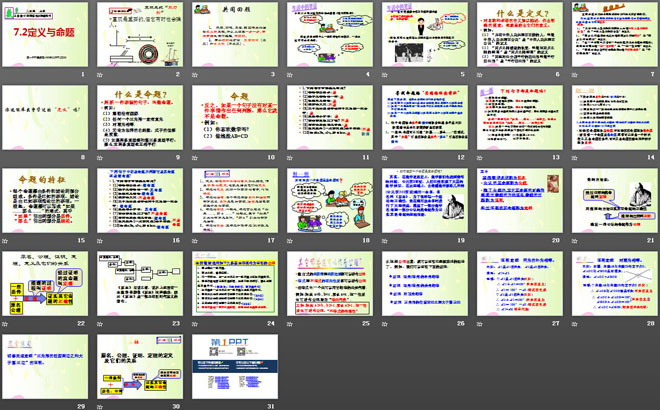Screen dimensions: 660x410
Task: Click the animation star under slide 23
Action: point(100,324)
